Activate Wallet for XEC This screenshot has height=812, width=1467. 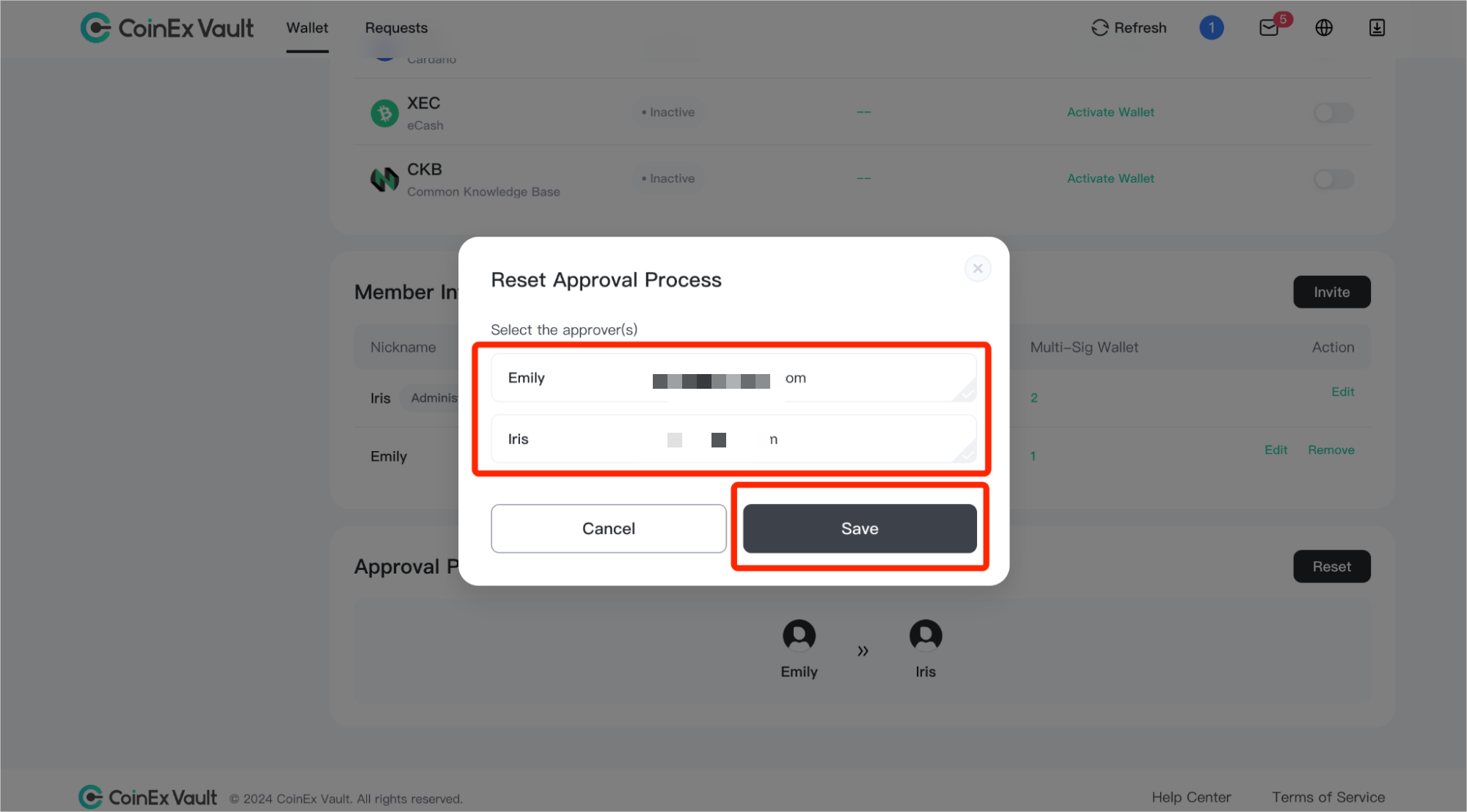pos(1111,112)
